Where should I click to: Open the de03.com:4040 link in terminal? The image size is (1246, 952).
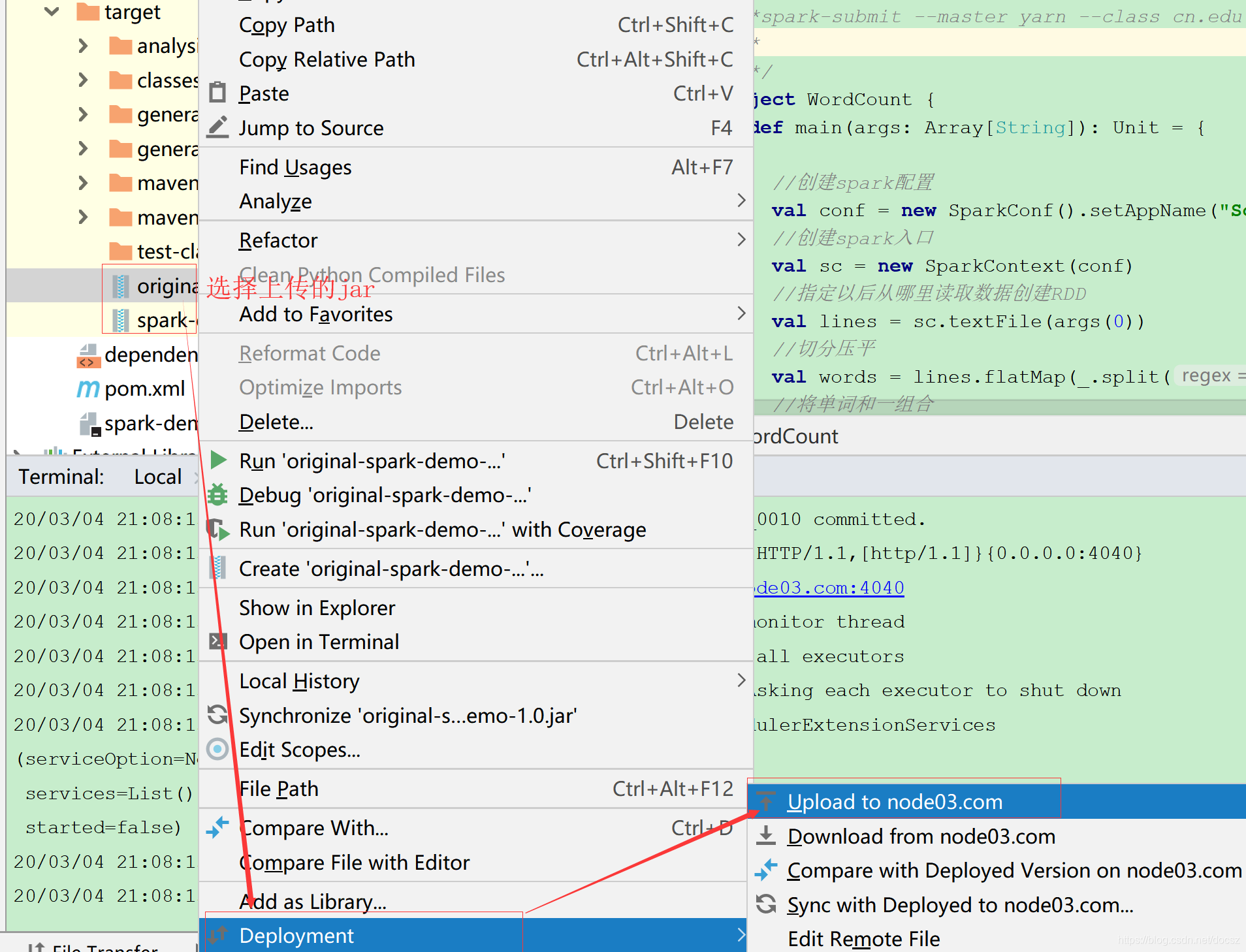829,588
